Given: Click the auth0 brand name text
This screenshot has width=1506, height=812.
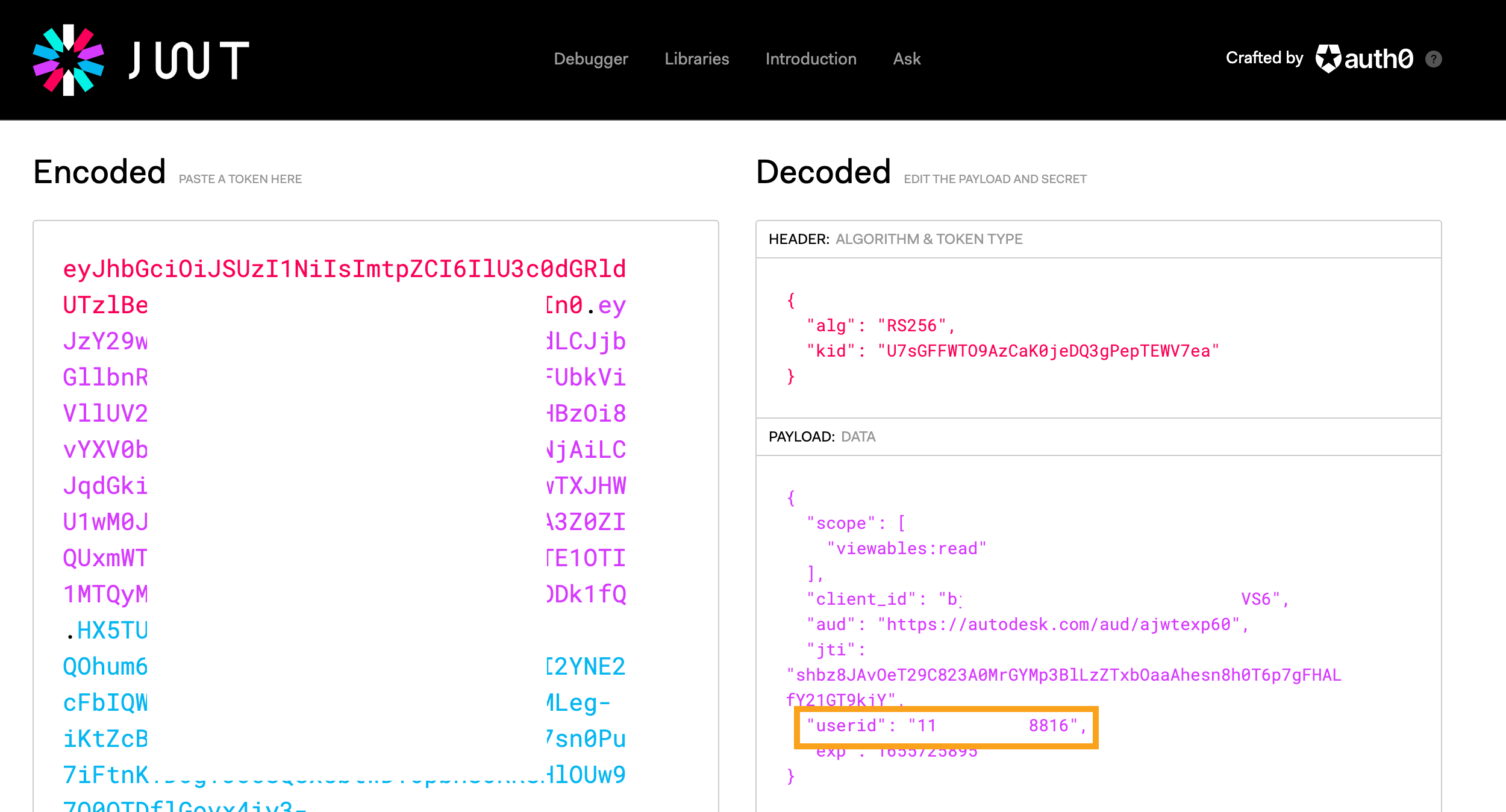Looking at the screenshot, I should 1378,59.
